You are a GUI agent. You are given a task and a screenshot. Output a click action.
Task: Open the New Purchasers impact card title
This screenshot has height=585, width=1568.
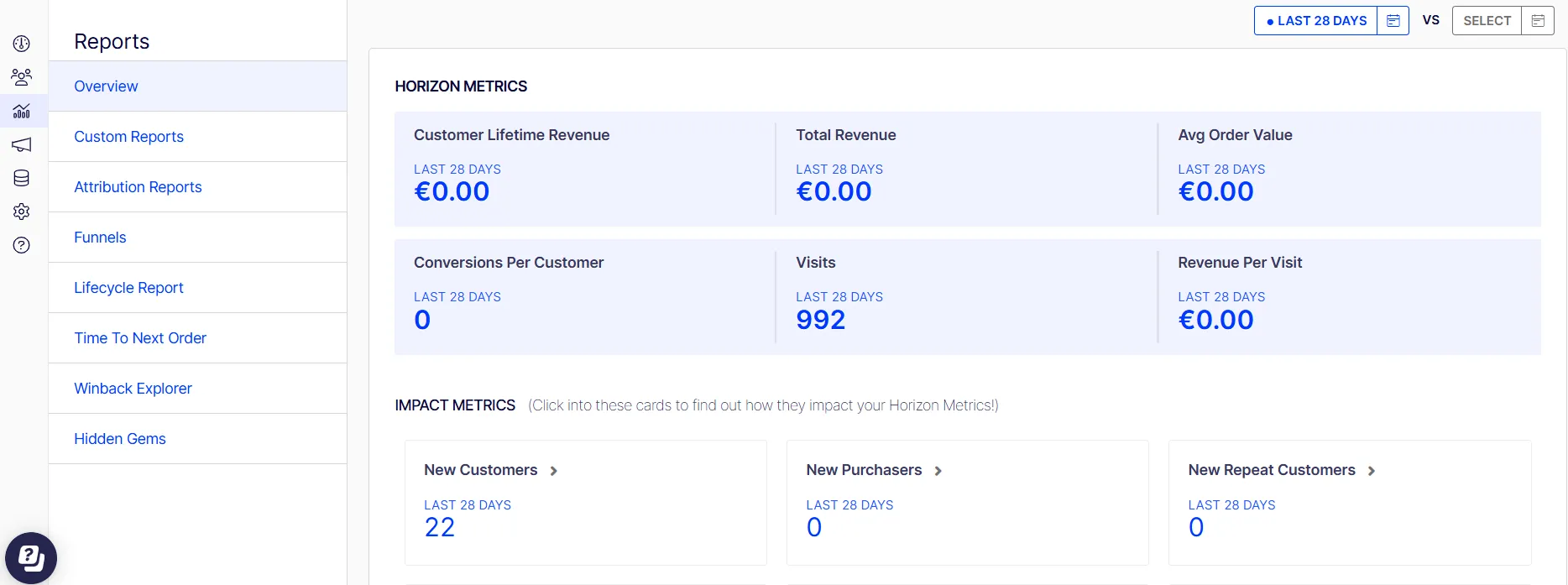[864, 470]
